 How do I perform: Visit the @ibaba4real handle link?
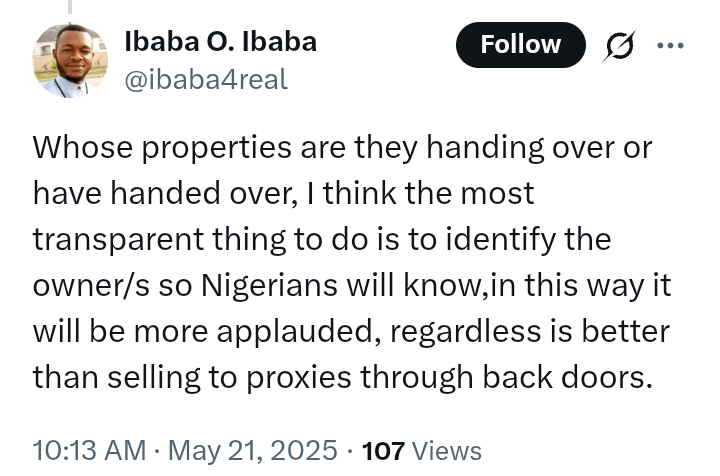[x=205, y=79]
